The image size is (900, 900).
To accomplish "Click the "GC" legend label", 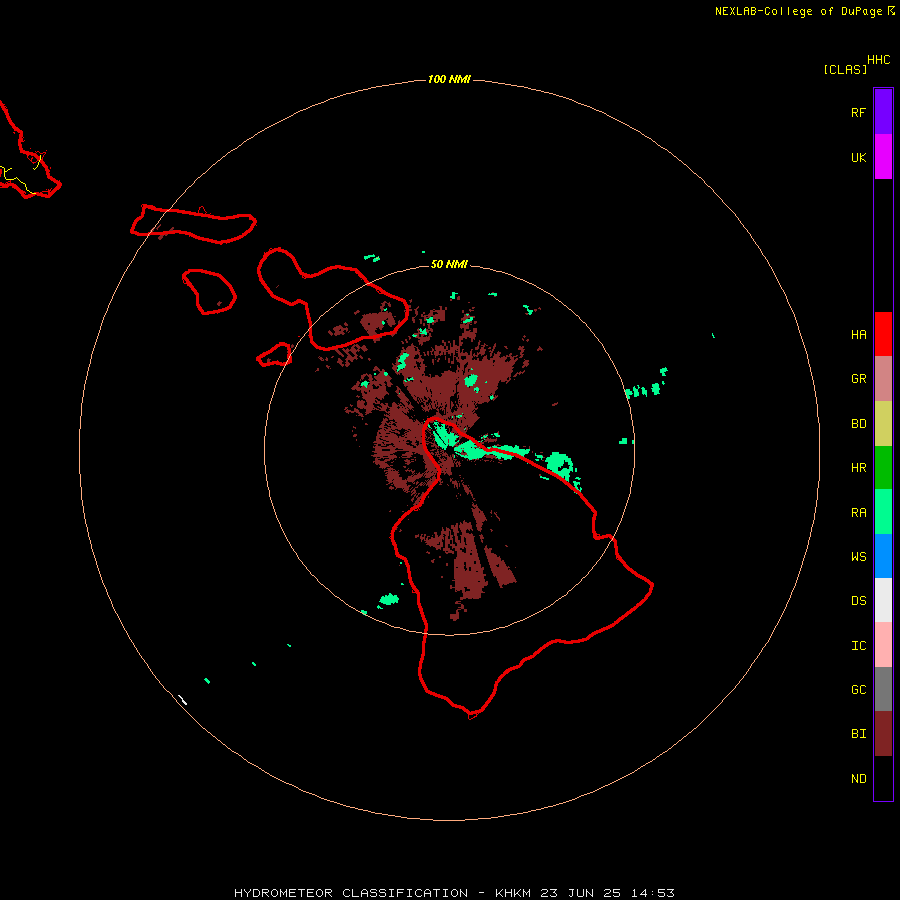I will pos(858,690).
